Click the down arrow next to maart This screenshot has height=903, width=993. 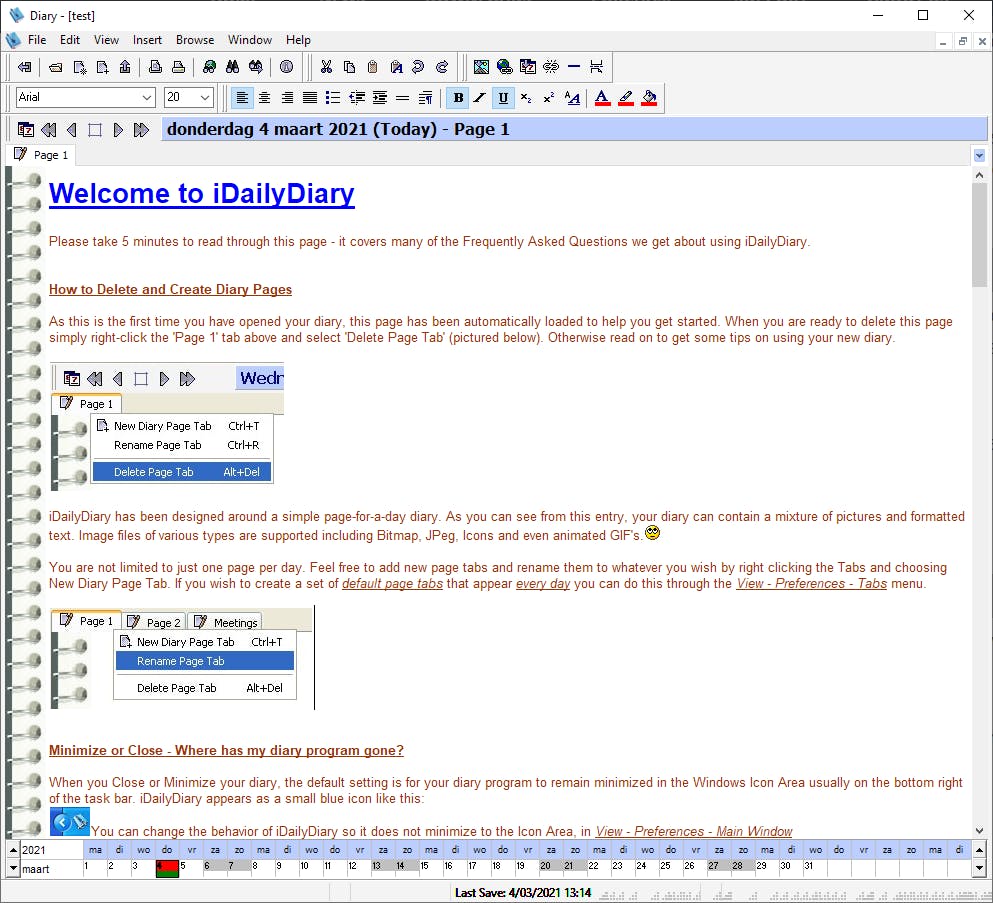coord(13,869)
